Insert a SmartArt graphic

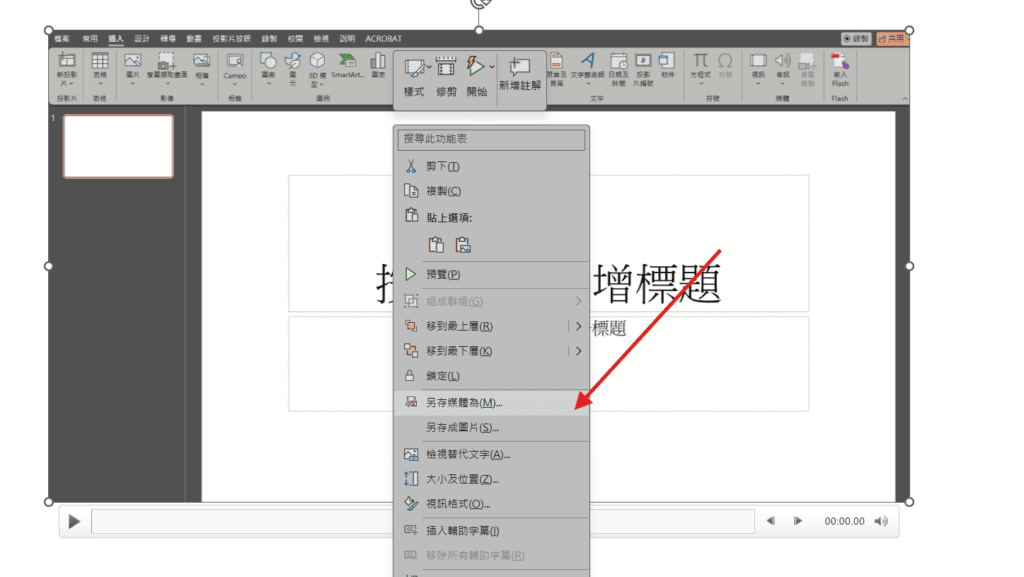pos(347,63)
